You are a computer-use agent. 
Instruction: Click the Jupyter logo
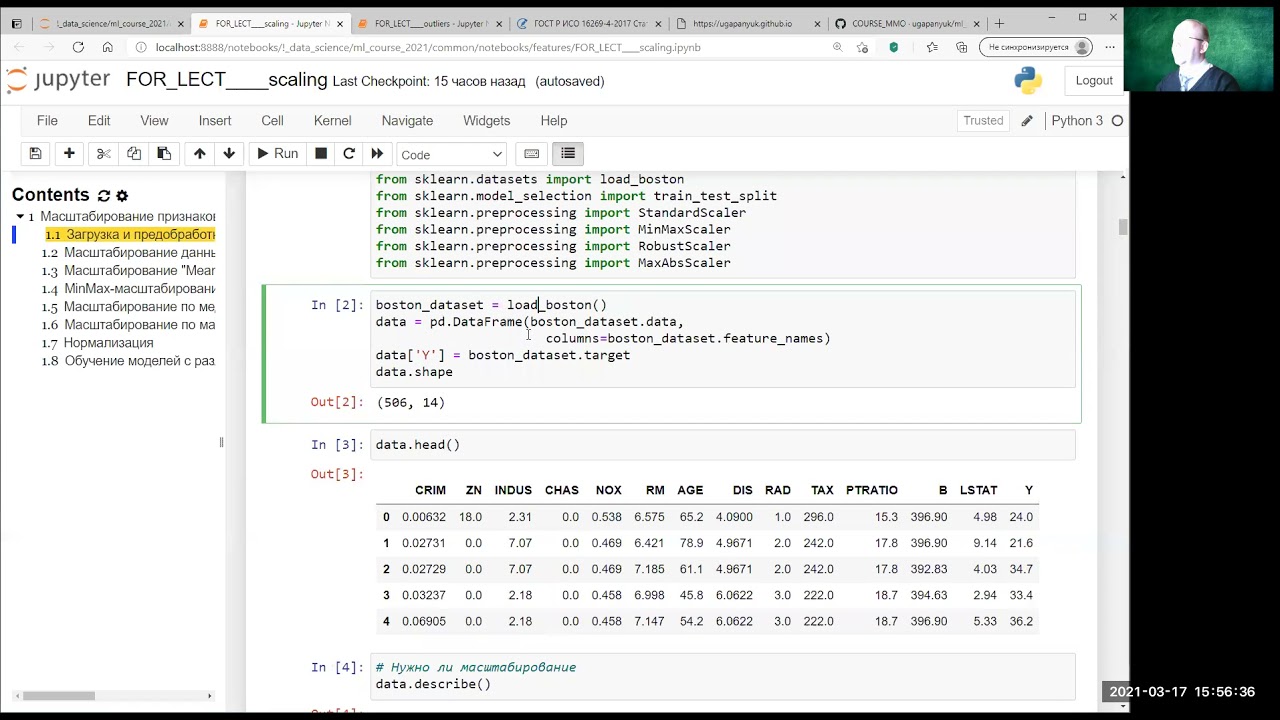(x=58, y=81)
